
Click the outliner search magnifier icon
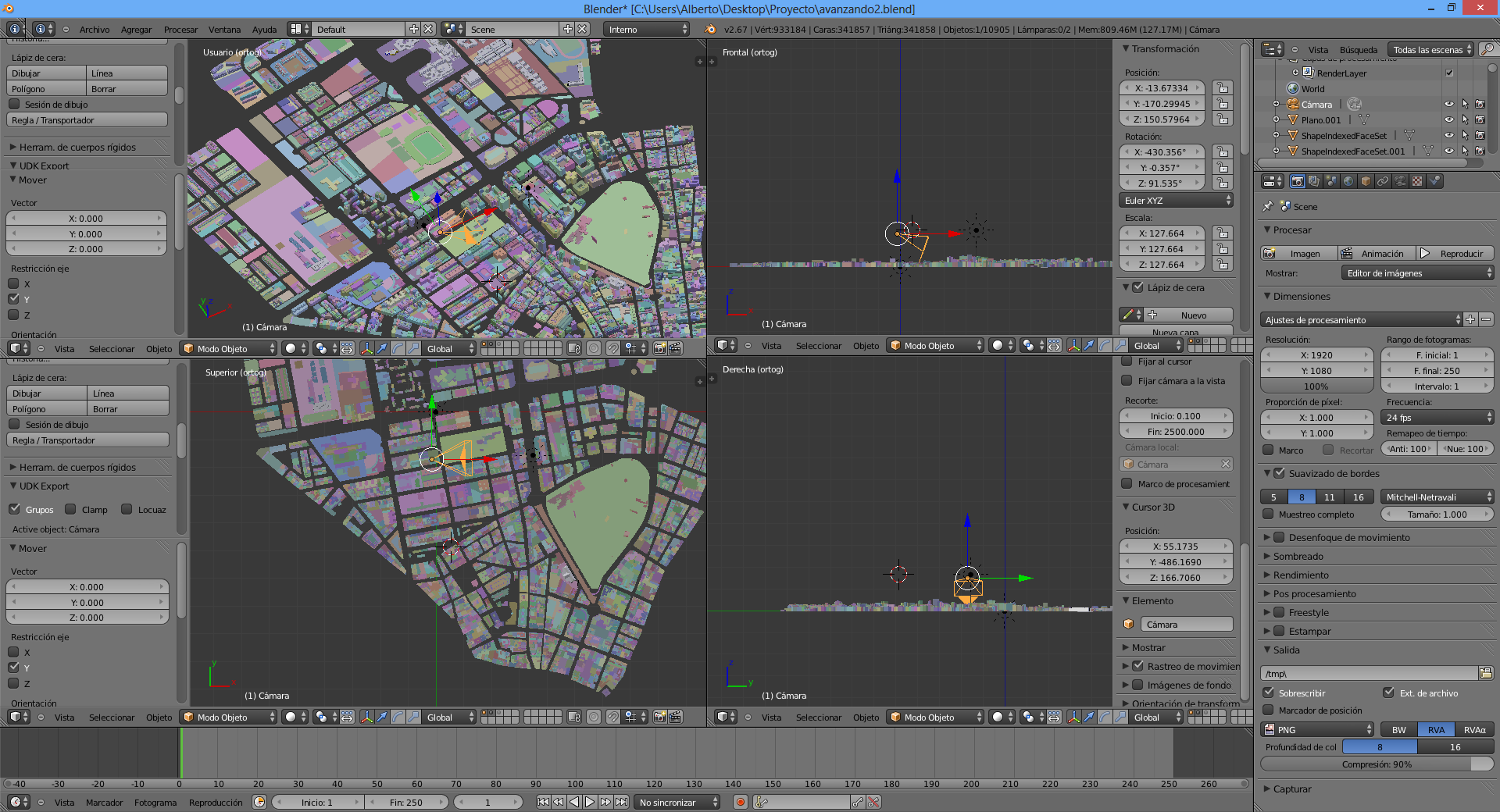(x=1487, y=49)
